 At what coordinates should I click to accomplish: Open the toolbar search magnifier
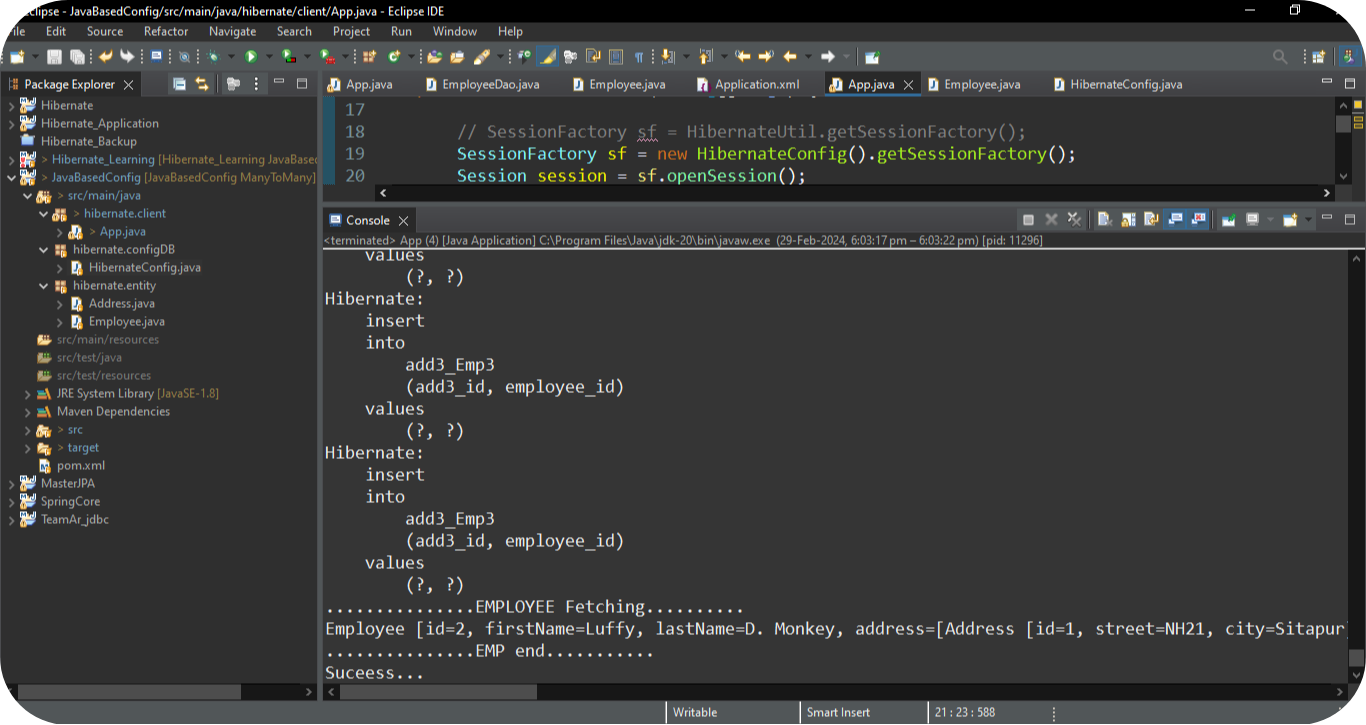pos(1280,57)
